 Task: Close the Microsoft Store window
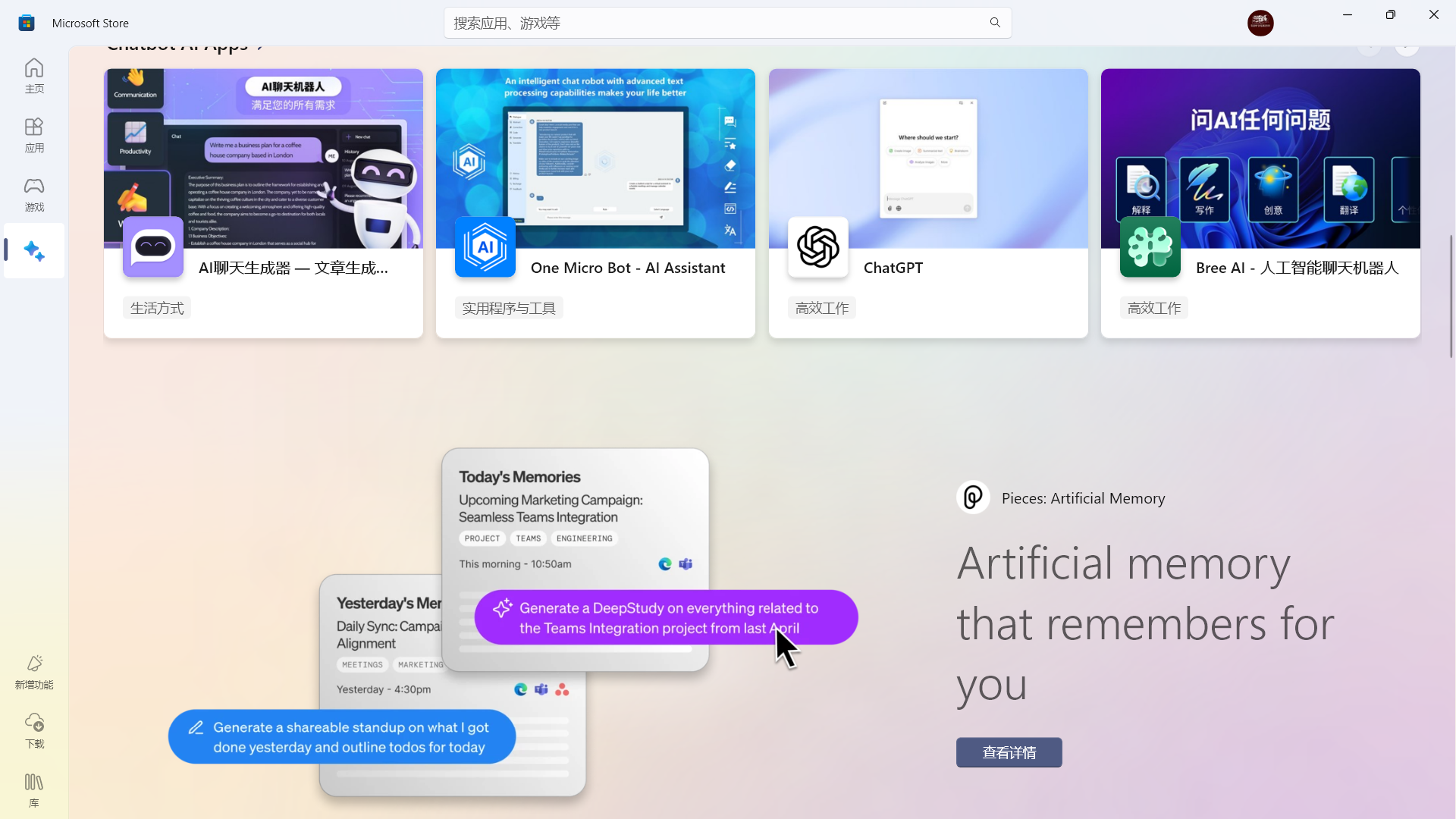coord(1433,15)
